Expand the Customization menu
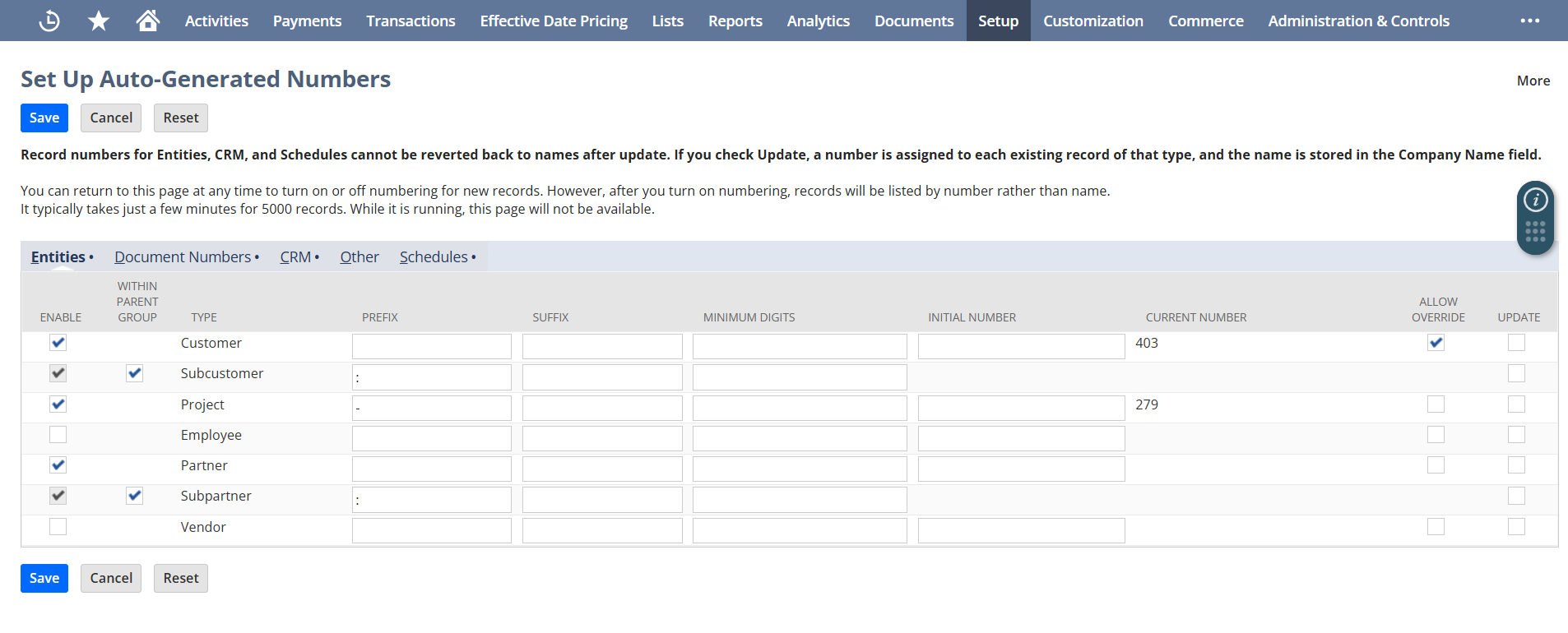 [1092, 21]
